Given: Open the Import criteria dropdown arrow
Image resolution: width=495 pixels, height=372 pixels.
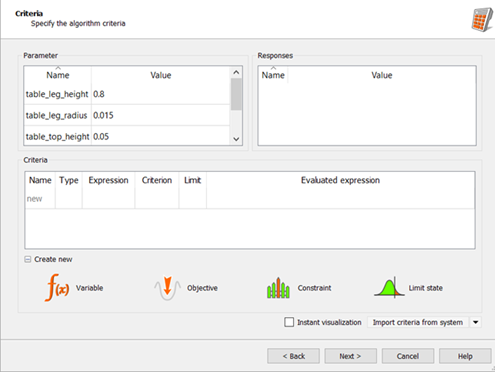Looking at the screenshot, I should tap(476, 322).
